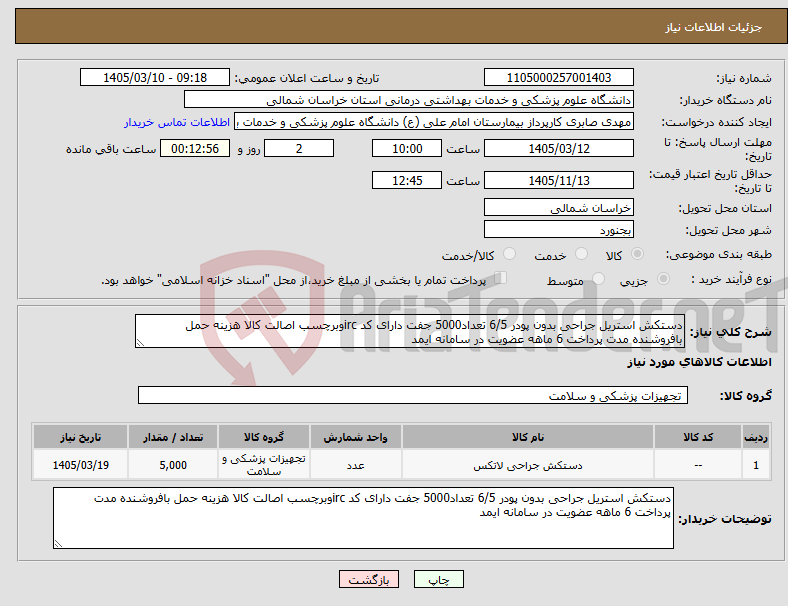The width and height of the screenshot is (788, 606).
Task: Click the need date cell 1405/03/19
Action: (80, 465)
